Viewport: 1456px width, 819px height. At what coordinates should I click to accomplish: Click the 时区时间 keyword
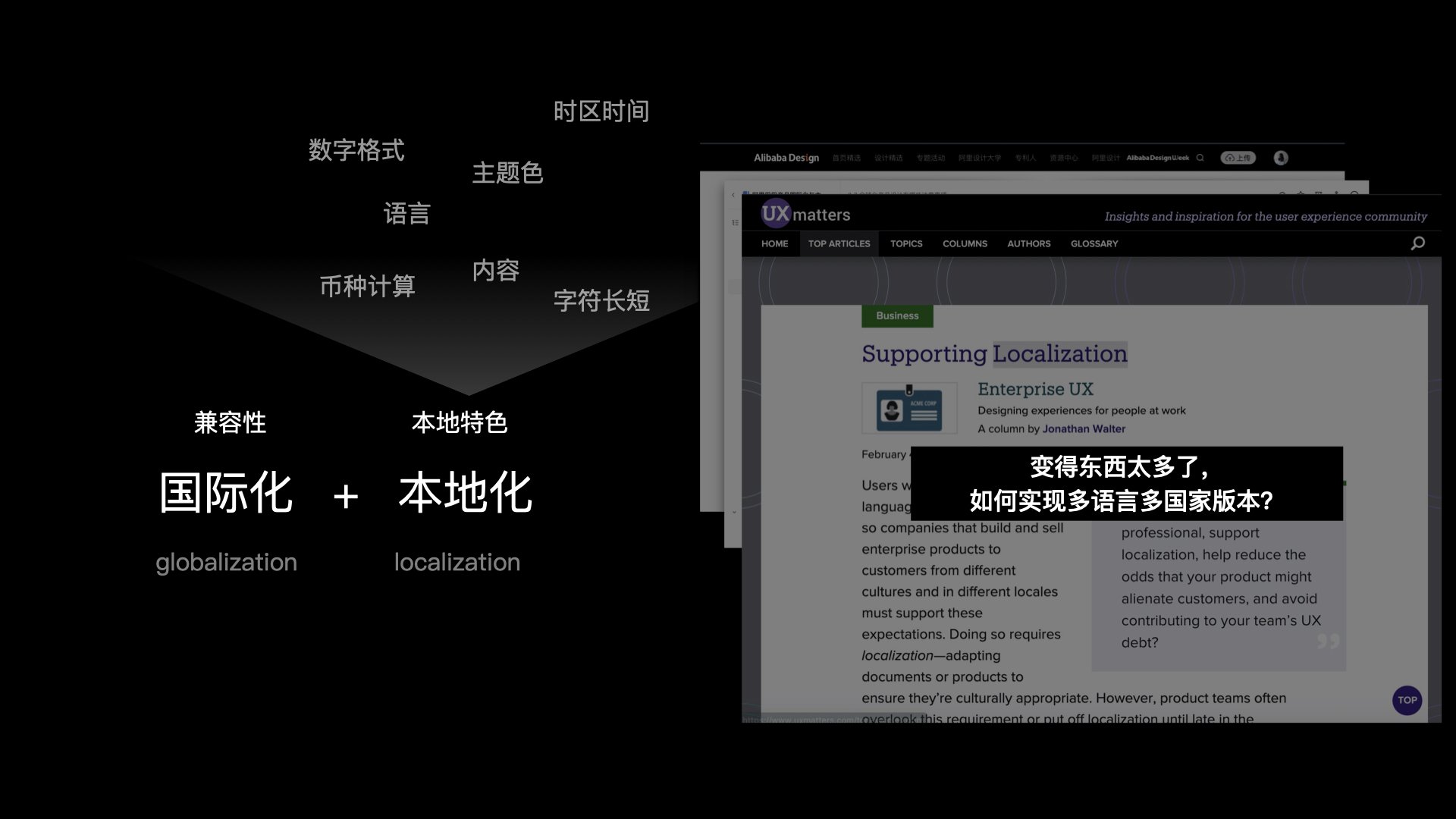[601, 111]
